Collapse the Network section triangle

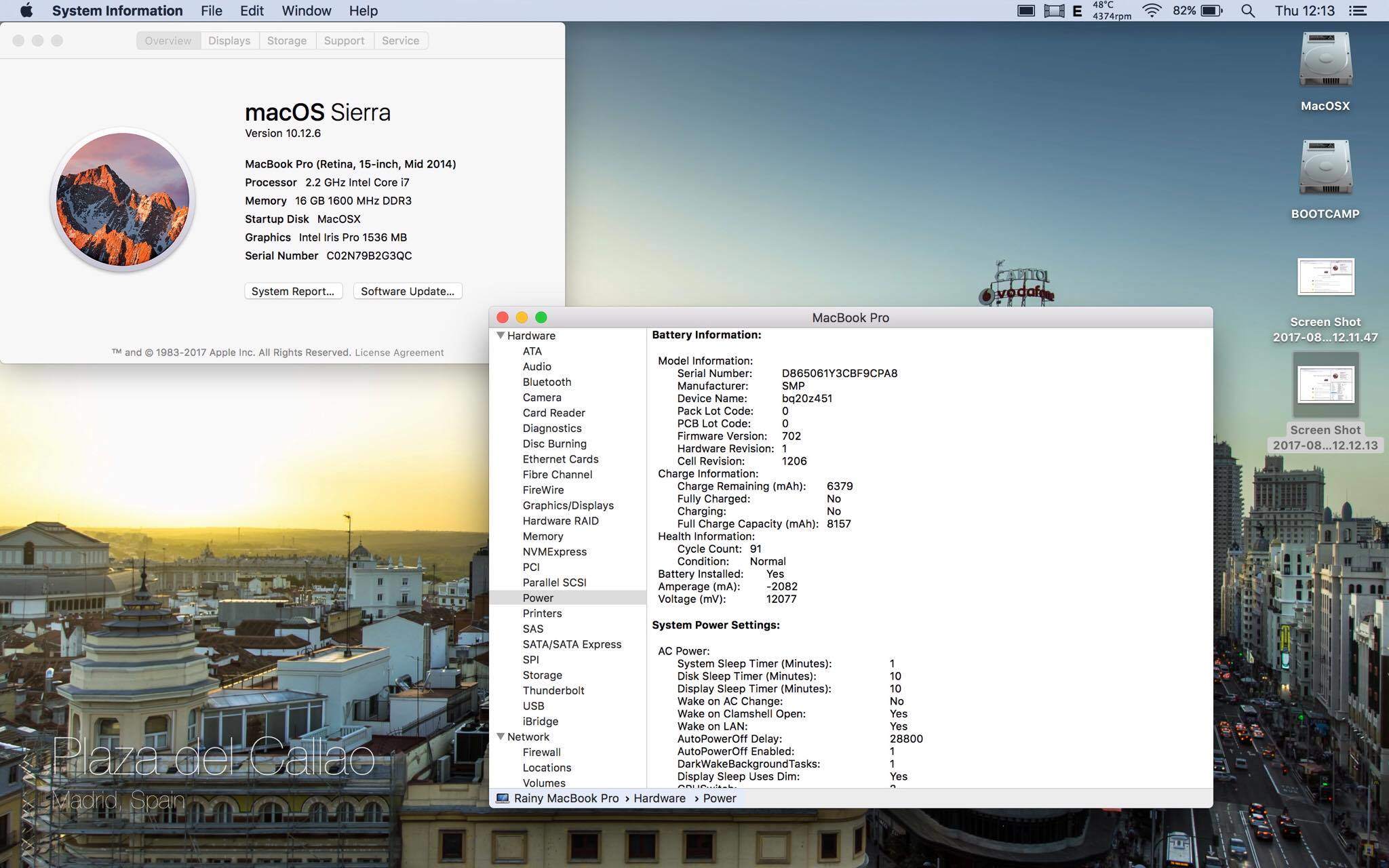coord(501,737)
